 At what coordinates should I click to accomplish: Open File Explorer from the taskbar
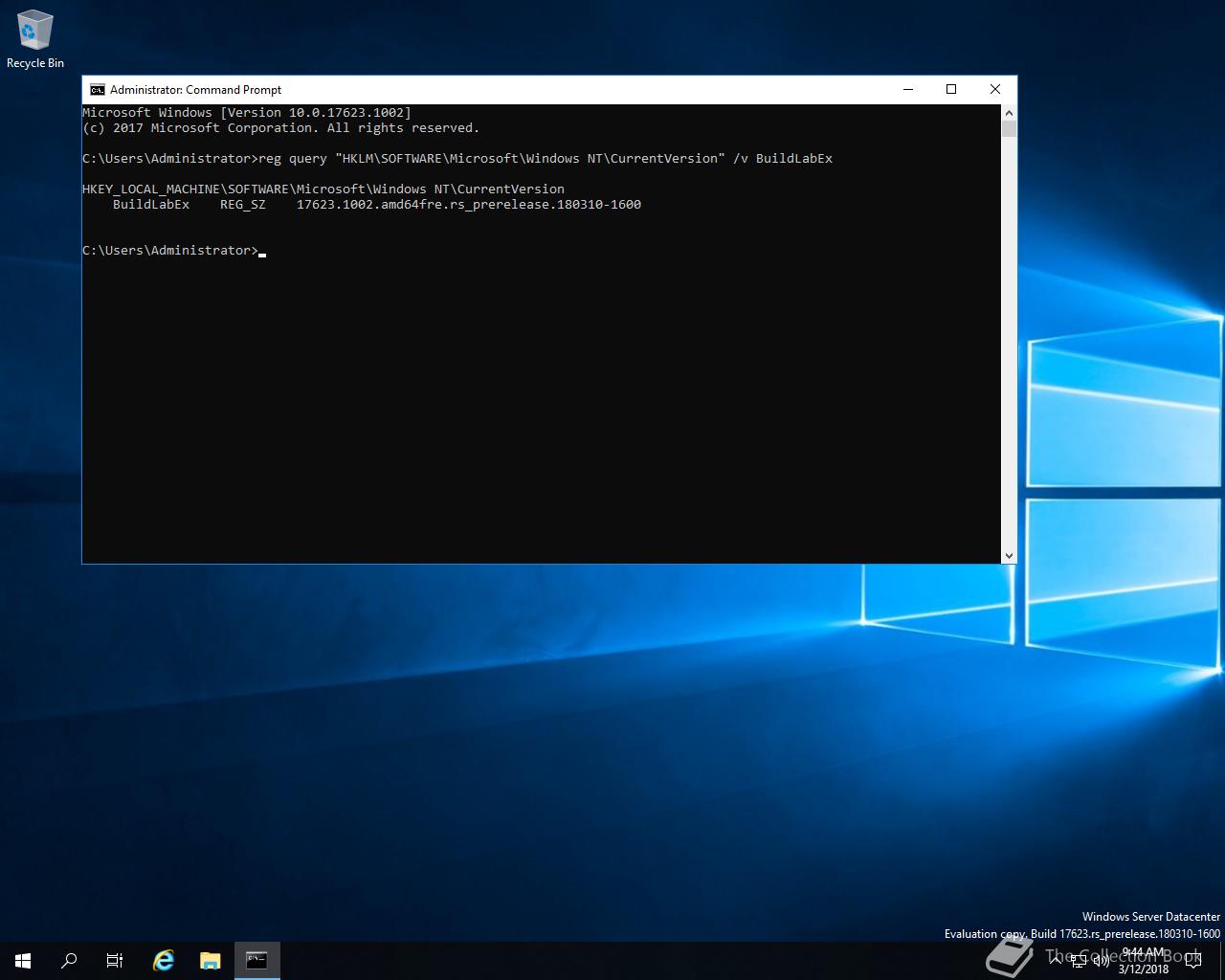(x=210, y=961)
